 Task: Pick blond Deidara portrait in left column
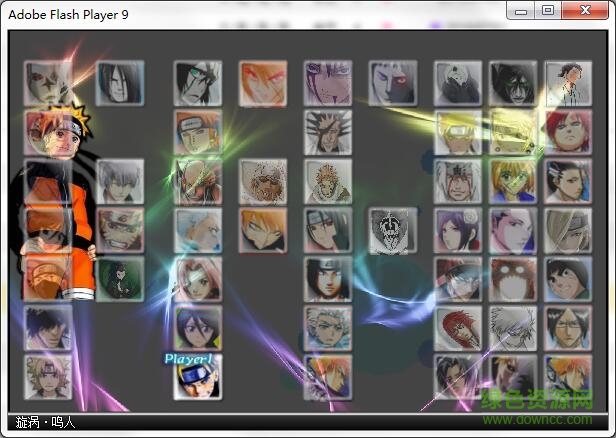click(x=48, y=378)
